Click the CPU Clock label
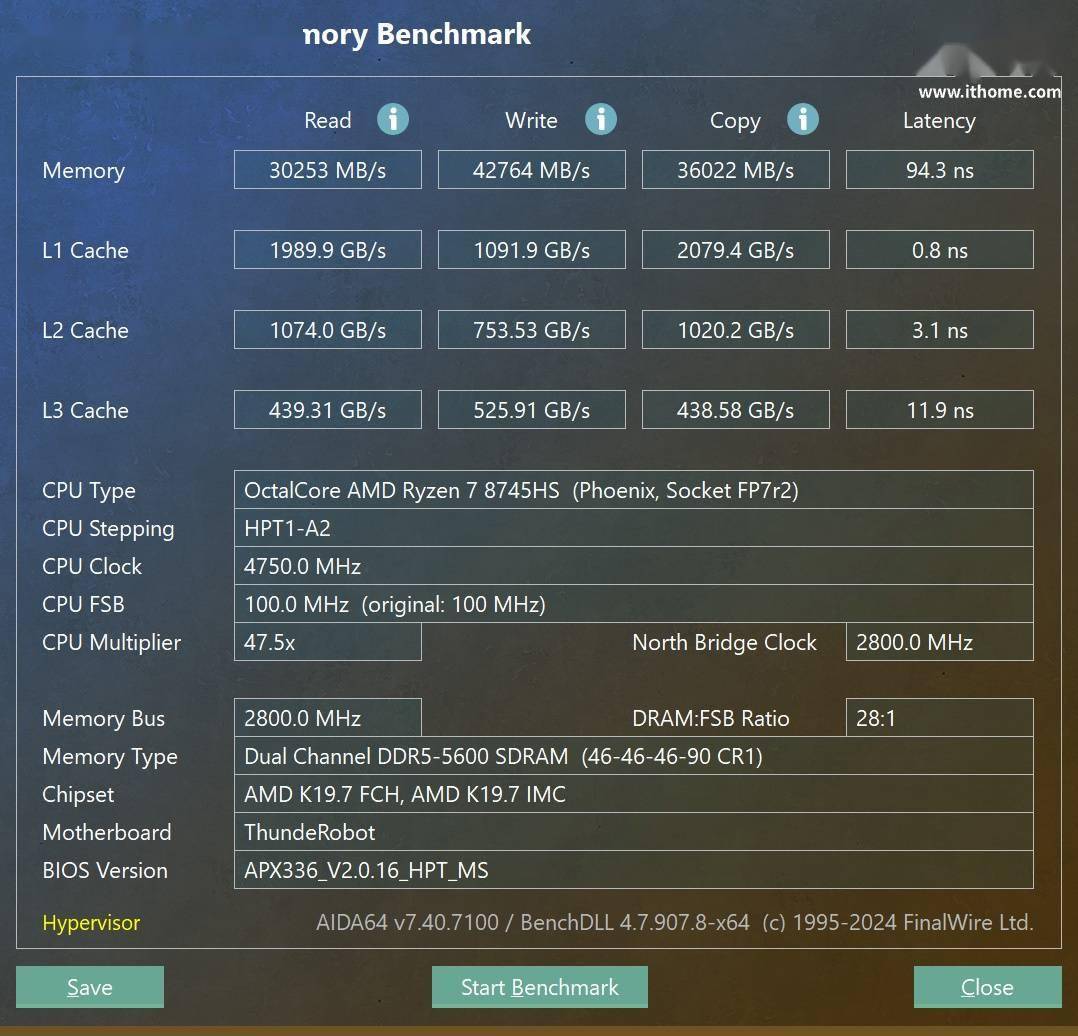The width and height of the screenshot is (1078, 1036). (x=92, y=566)
